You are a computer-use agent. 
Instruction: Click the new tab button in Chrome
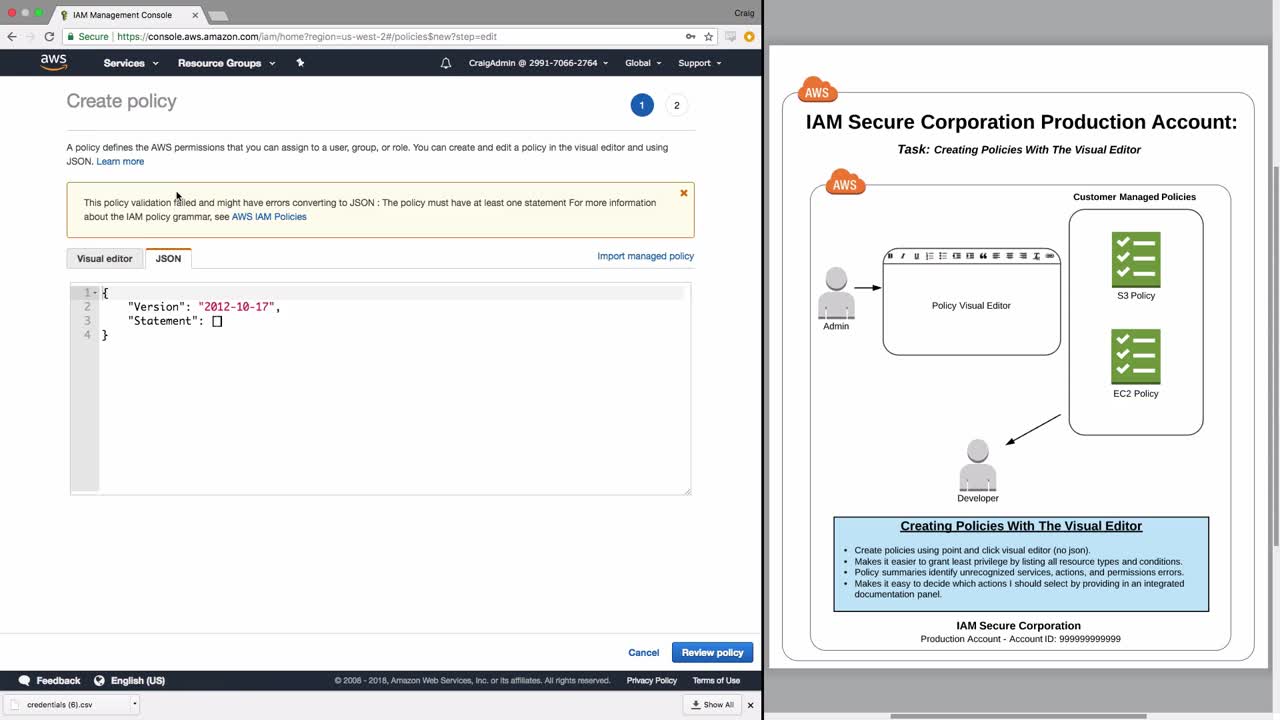click(x=218, y=15)
